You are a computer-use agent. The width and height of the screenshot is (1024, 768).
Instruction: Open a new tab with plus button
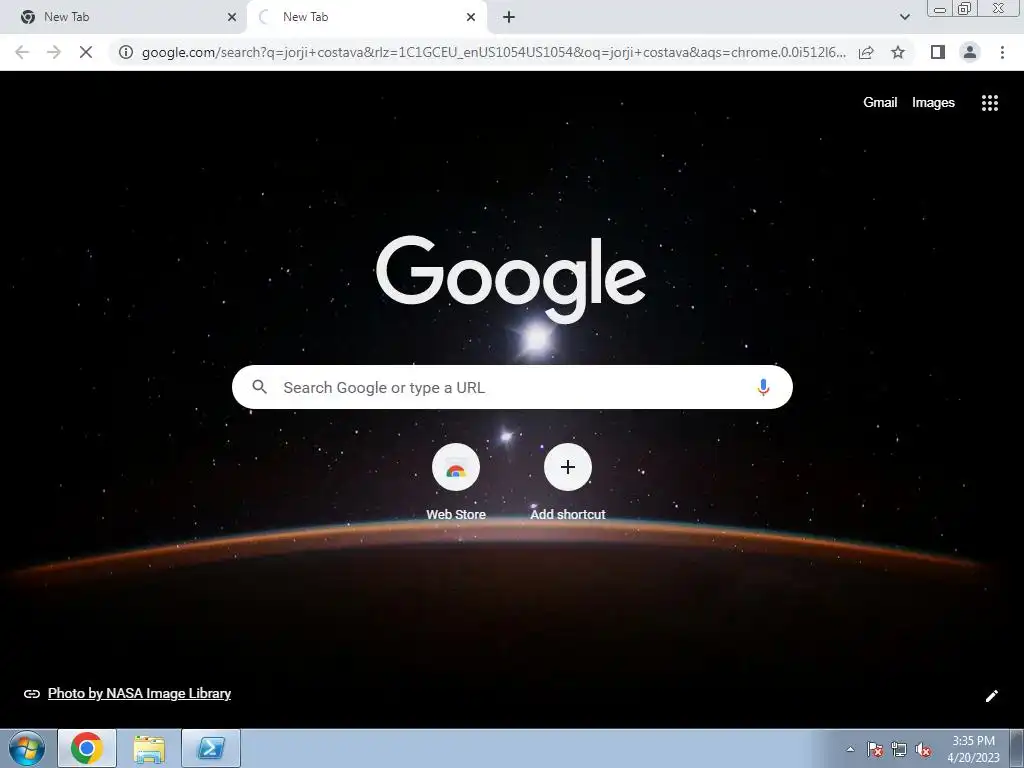pyautogui.click(x=509, y=17)
